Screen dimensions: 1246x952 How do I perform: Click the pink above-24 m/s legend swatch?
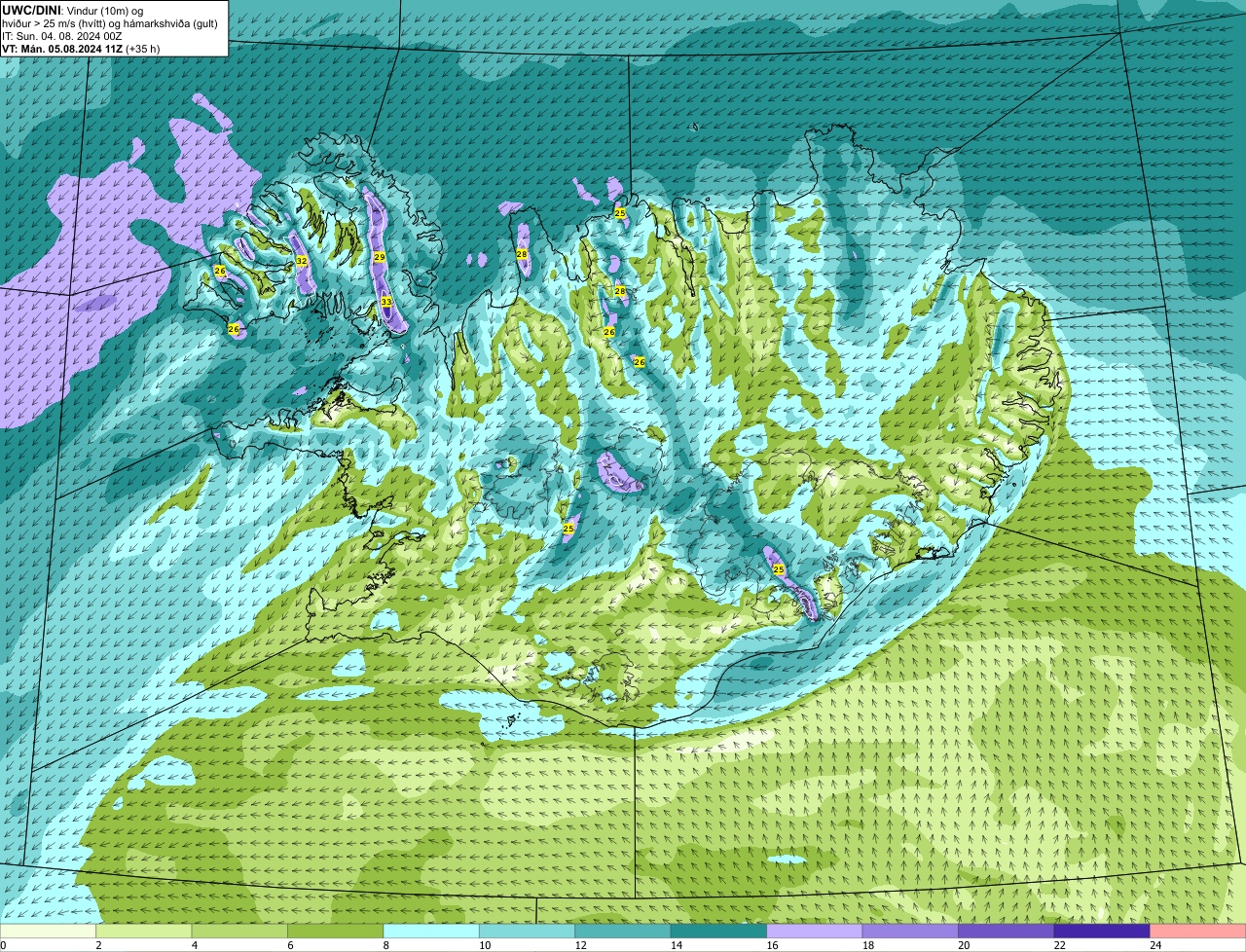(x=1198, y=932)
